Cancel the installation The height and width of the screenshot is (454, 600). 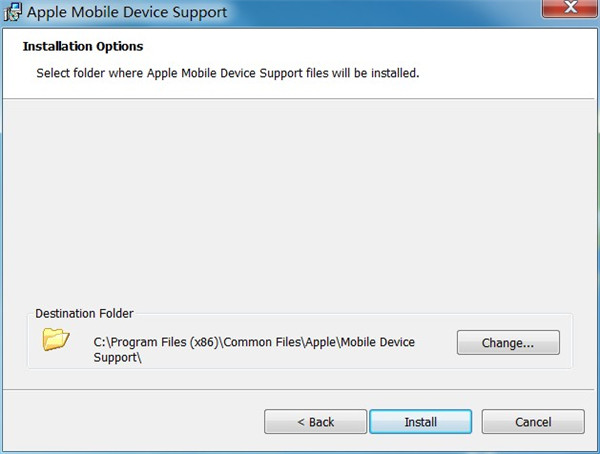click(532, 422)
